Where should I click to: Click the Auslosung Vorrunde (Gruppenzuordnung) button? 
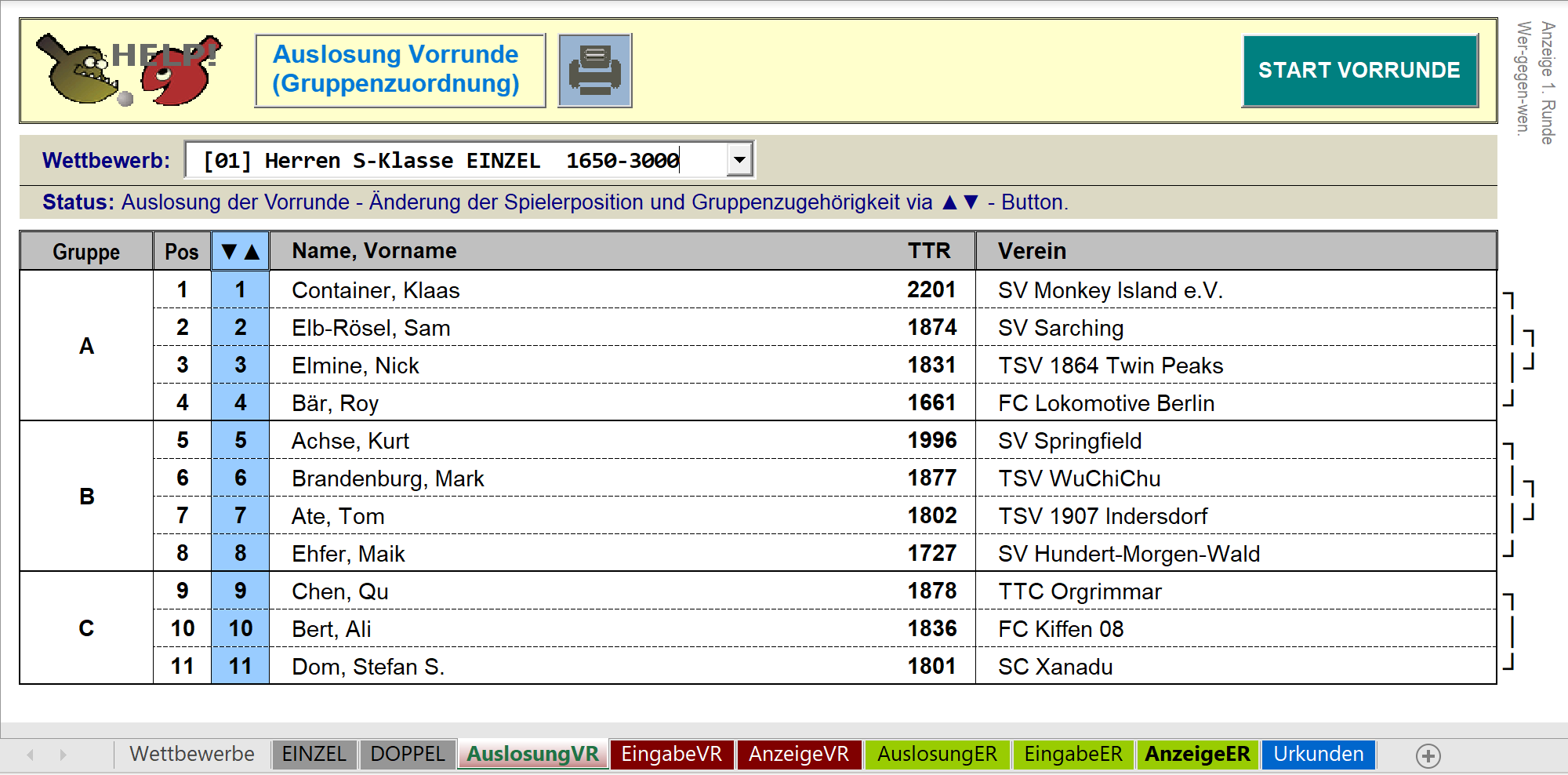tap(400, 70)
